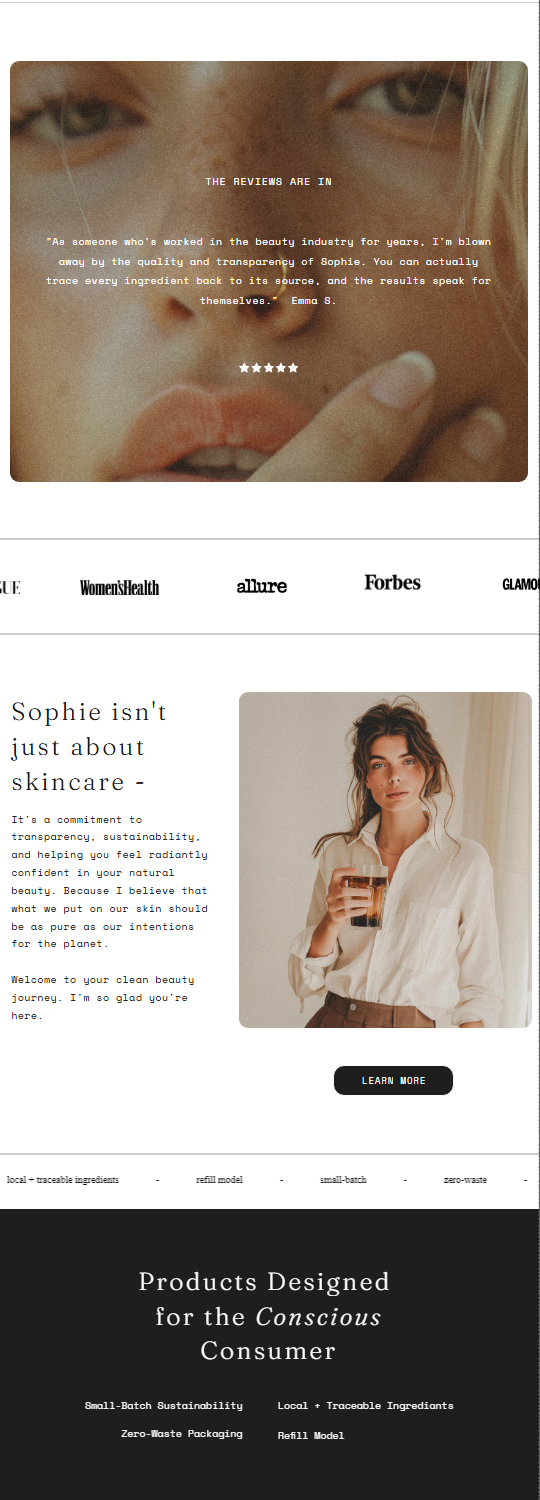
Task: Select "The Reviews Are In" heading
Action: point(269,182)
